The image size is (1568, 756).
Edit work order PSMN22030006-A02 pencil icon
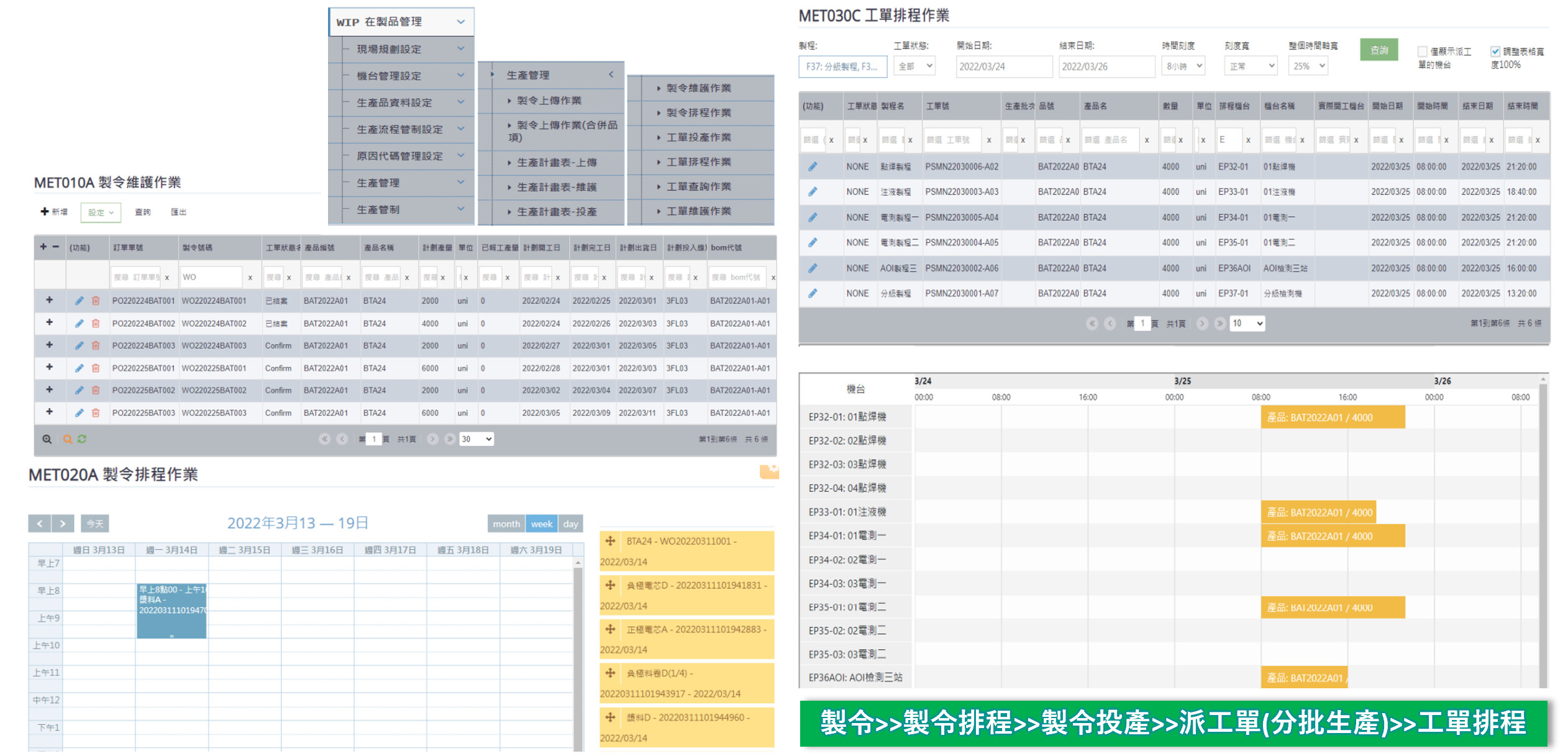(x=813, y=166)
